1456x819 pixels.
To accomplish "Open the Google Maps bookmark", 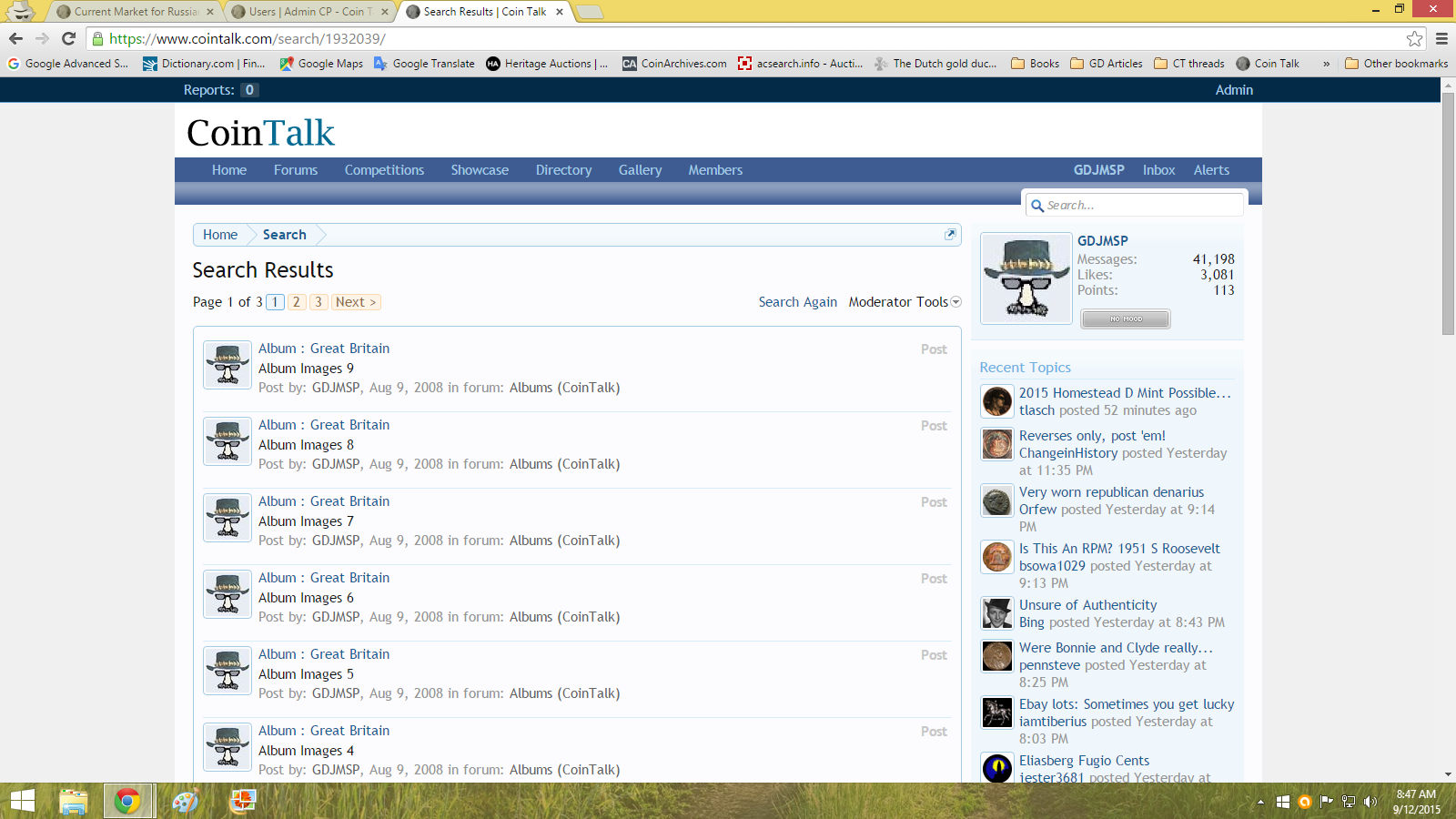I will 321,64.
